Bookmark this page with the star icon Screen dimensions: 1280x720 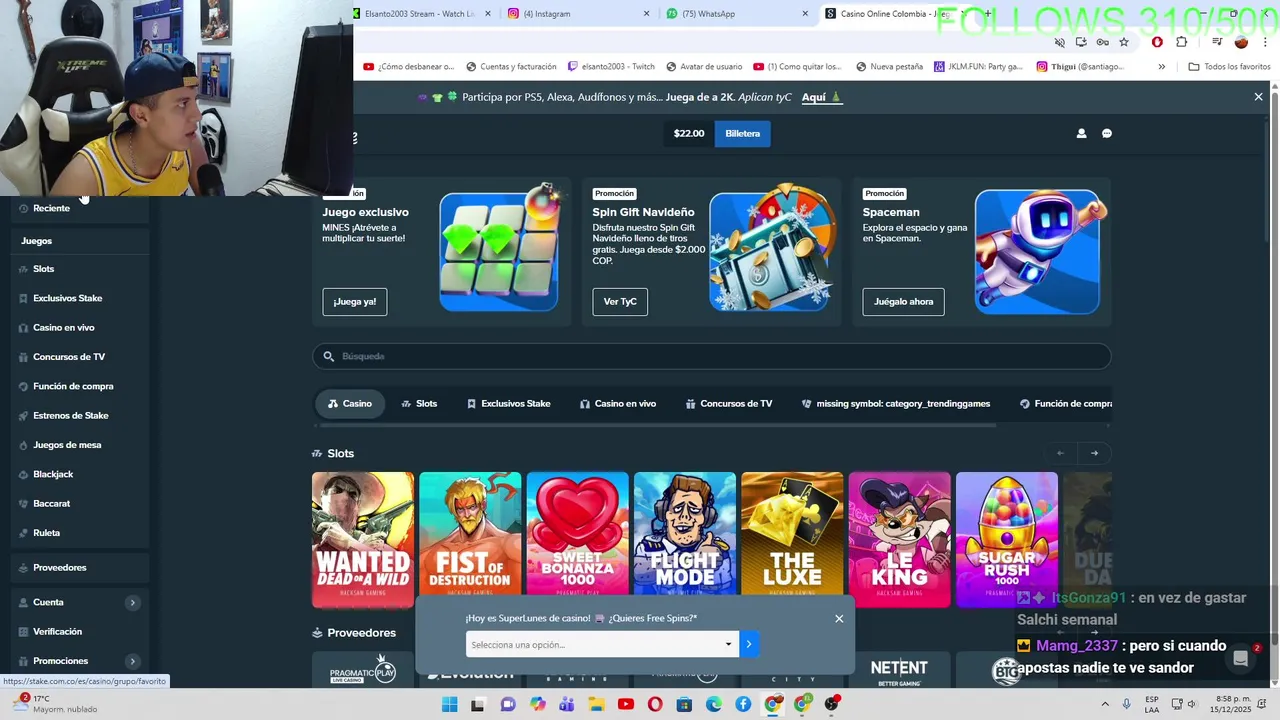pos(1124,42)
